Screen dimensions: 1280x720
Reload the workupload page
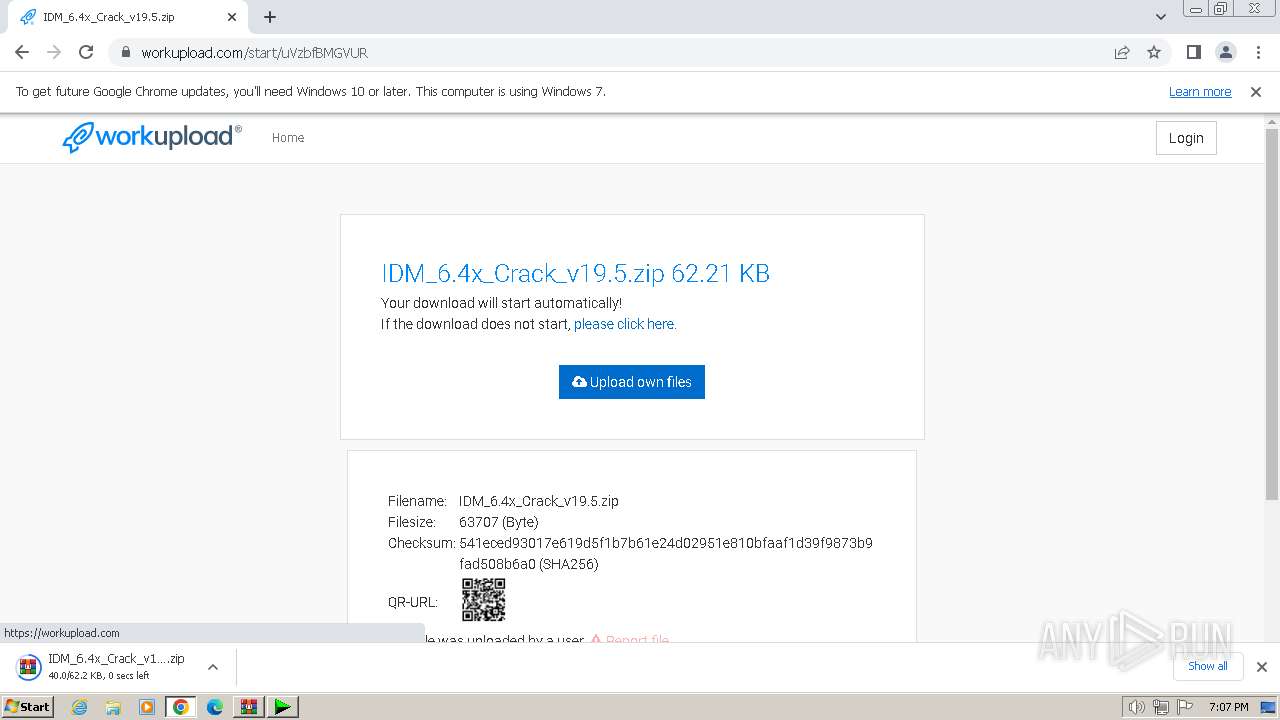coord(86,53)
